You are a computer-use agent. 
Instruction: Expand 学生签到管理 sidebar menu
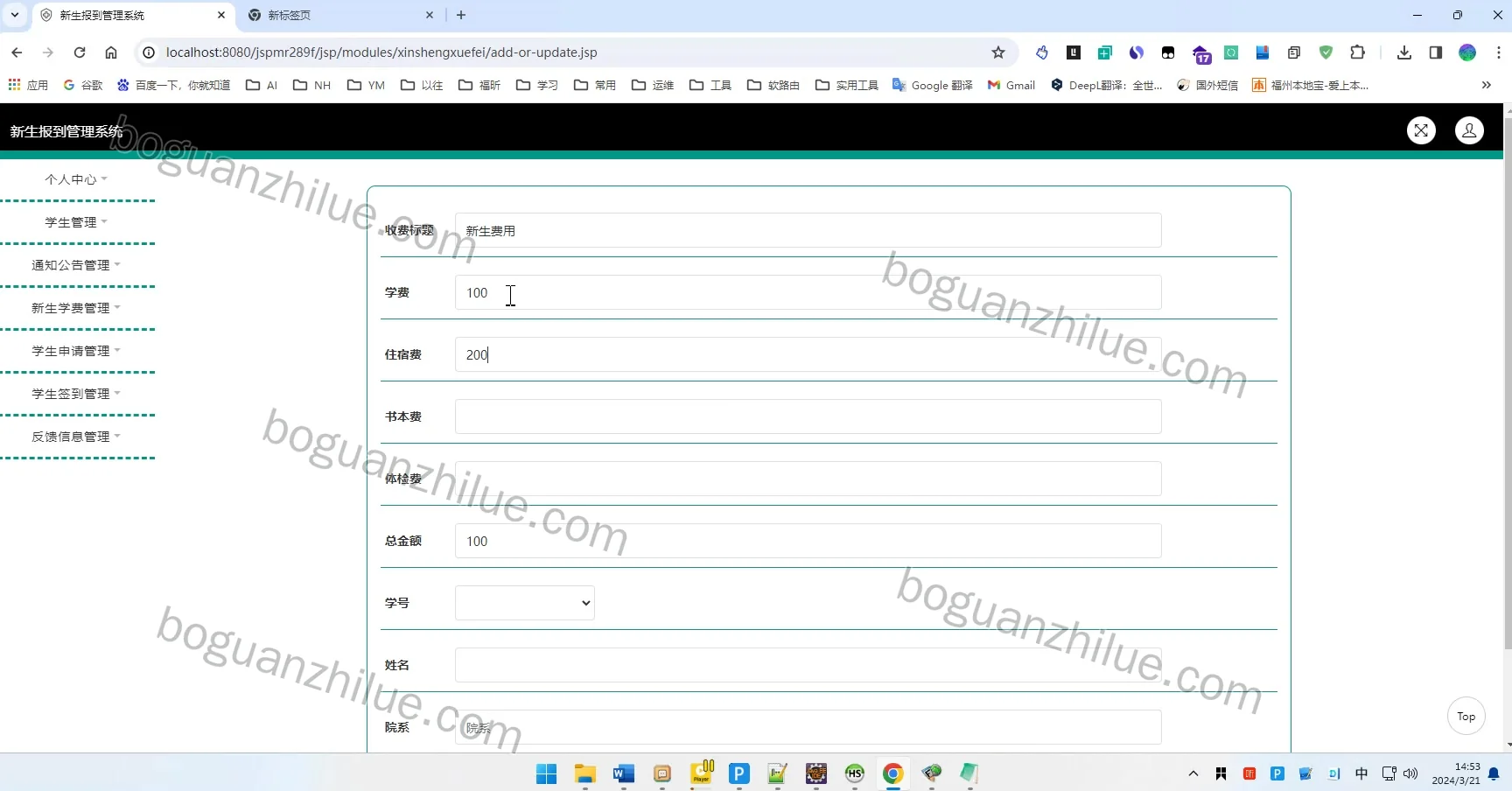(76, 394)
